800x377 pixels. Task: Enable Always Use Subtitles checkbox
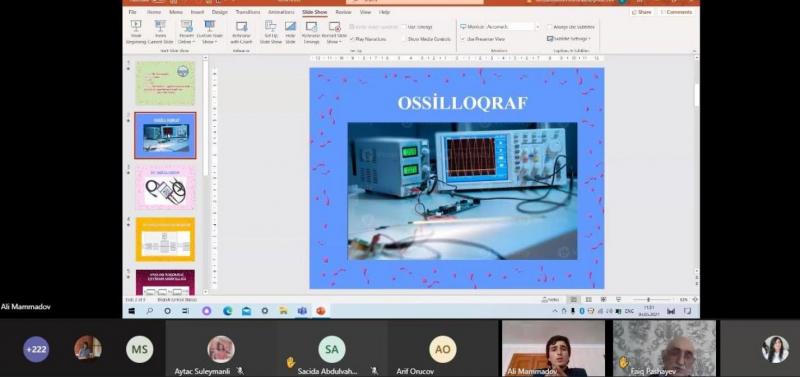[549, 27]
